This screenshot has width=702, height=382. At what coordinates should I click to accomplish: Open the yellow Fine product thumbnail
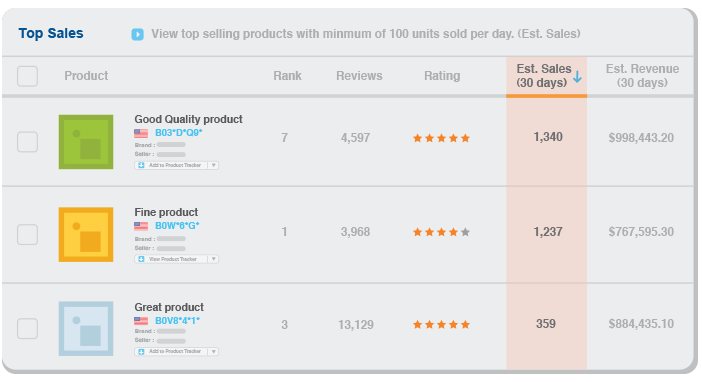[86, 235]
